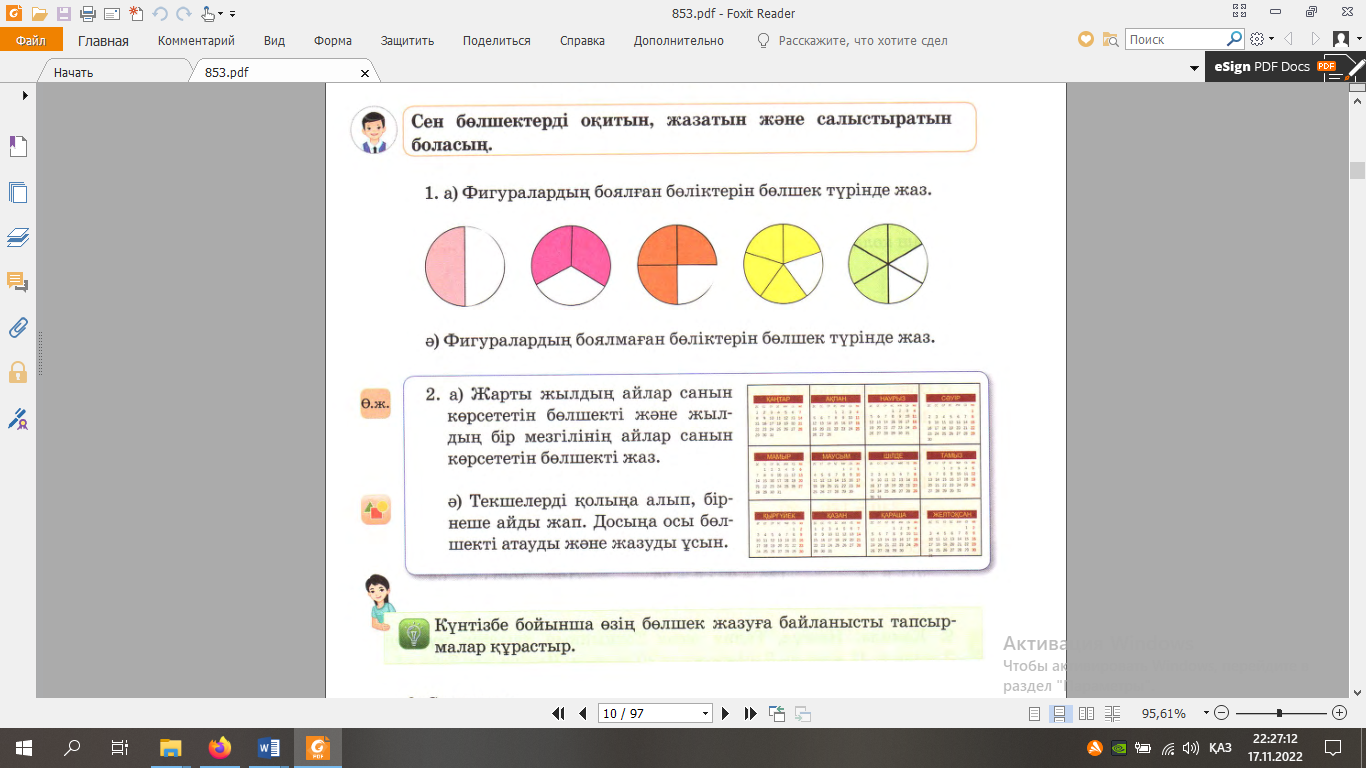Viewport: 1366px width, 768px height.
Task: Click the eSign PDF Docs banner
Action: tap(1284, 66)
